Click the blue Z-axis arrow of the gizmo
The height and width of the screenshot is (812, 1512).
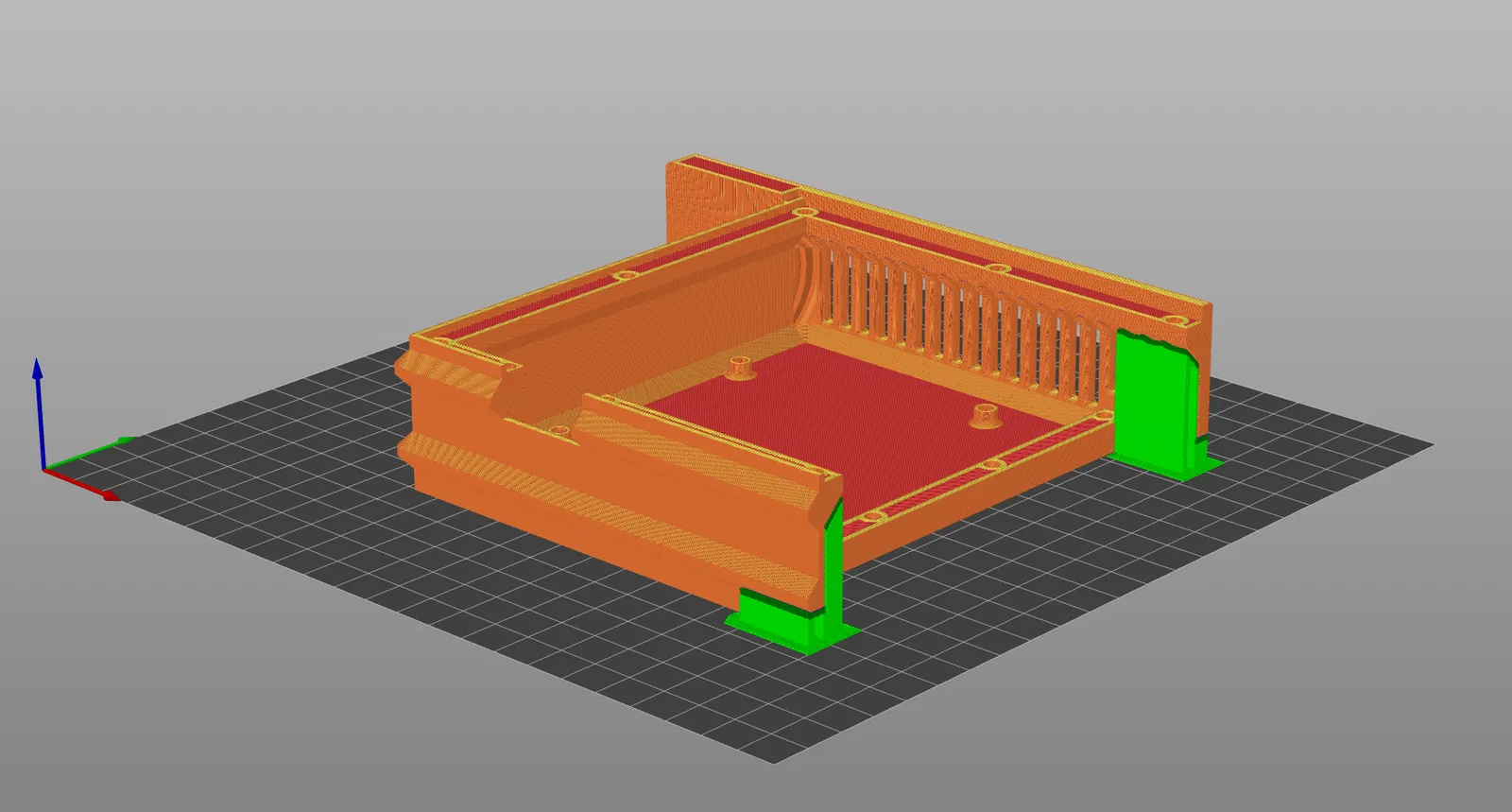(38, 412)
